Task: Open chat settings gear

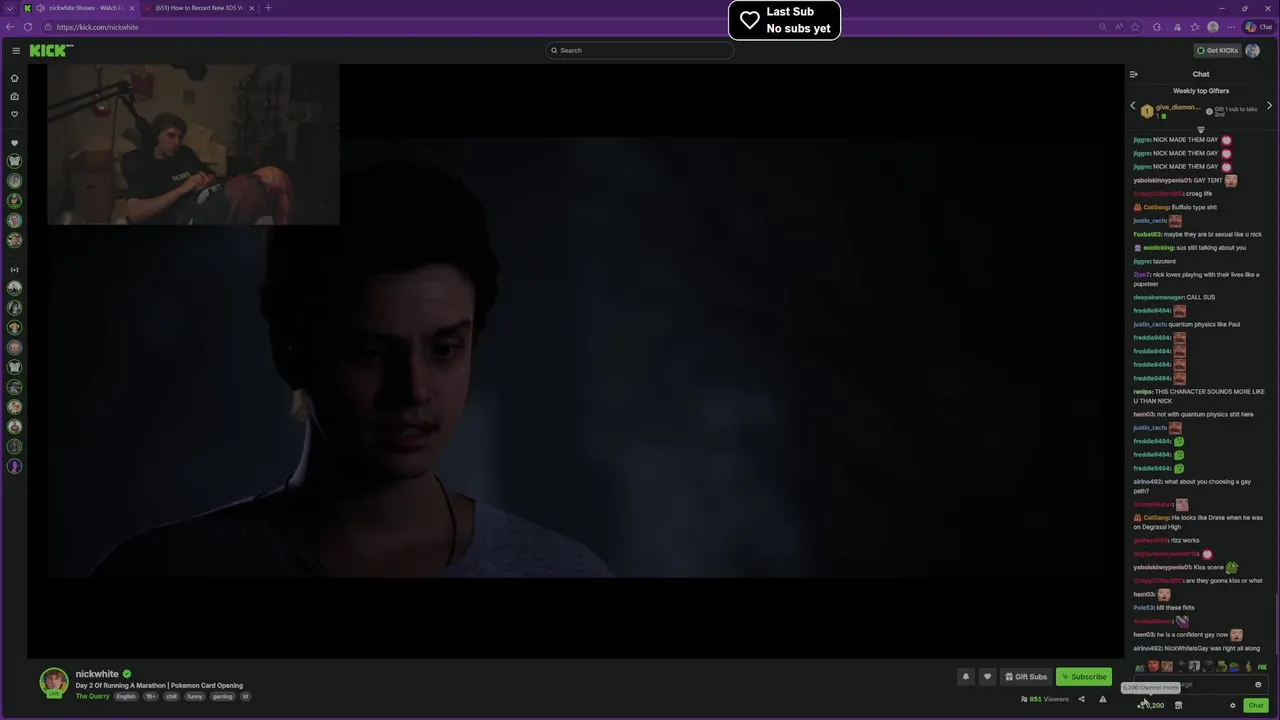Action: click(x=1233, y=705)
